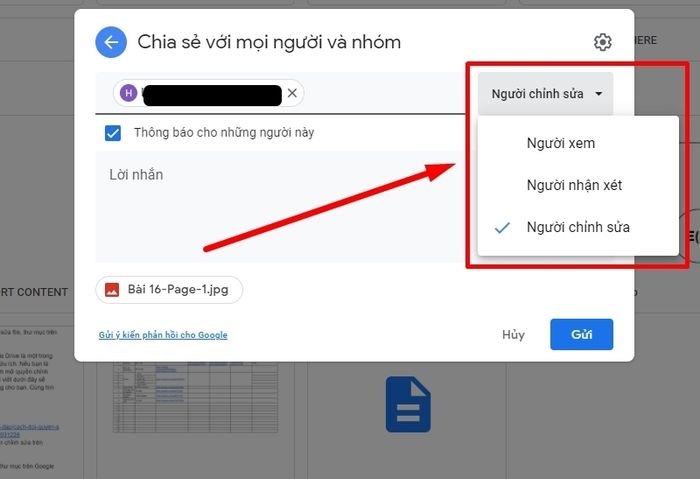Click the checkmark beside Người chỉnh sửa
This screenshot has width=700, height=479.
502,228
